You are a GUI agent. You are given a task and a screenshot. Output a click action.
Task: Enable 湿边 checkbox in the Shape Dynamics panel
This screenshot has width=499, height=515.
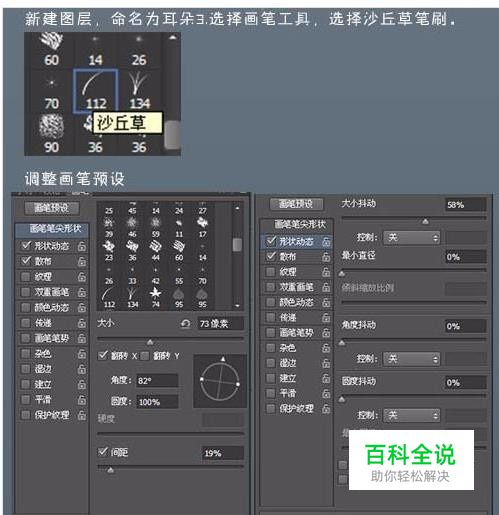(x=271, y=363)
